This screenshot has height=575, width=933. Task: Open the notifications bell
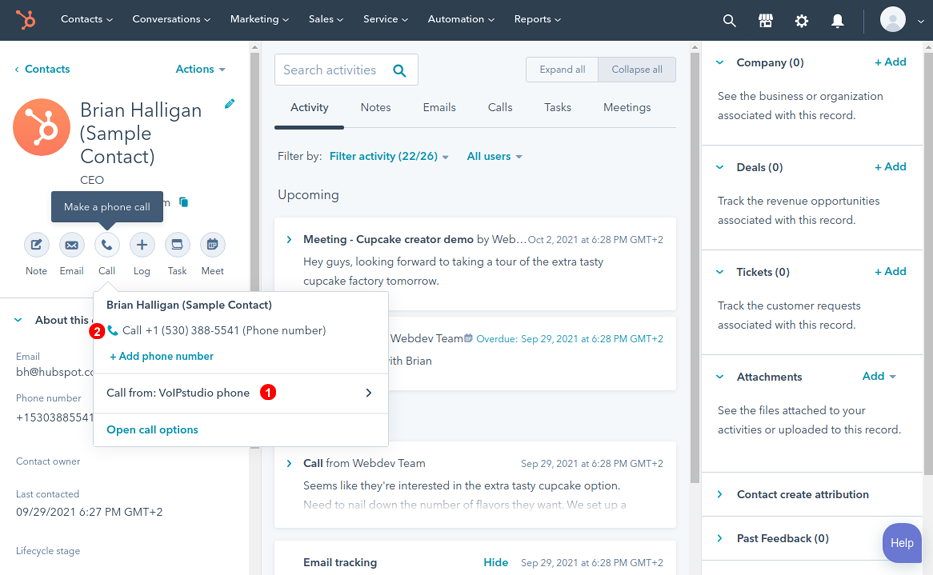point(837,21)
